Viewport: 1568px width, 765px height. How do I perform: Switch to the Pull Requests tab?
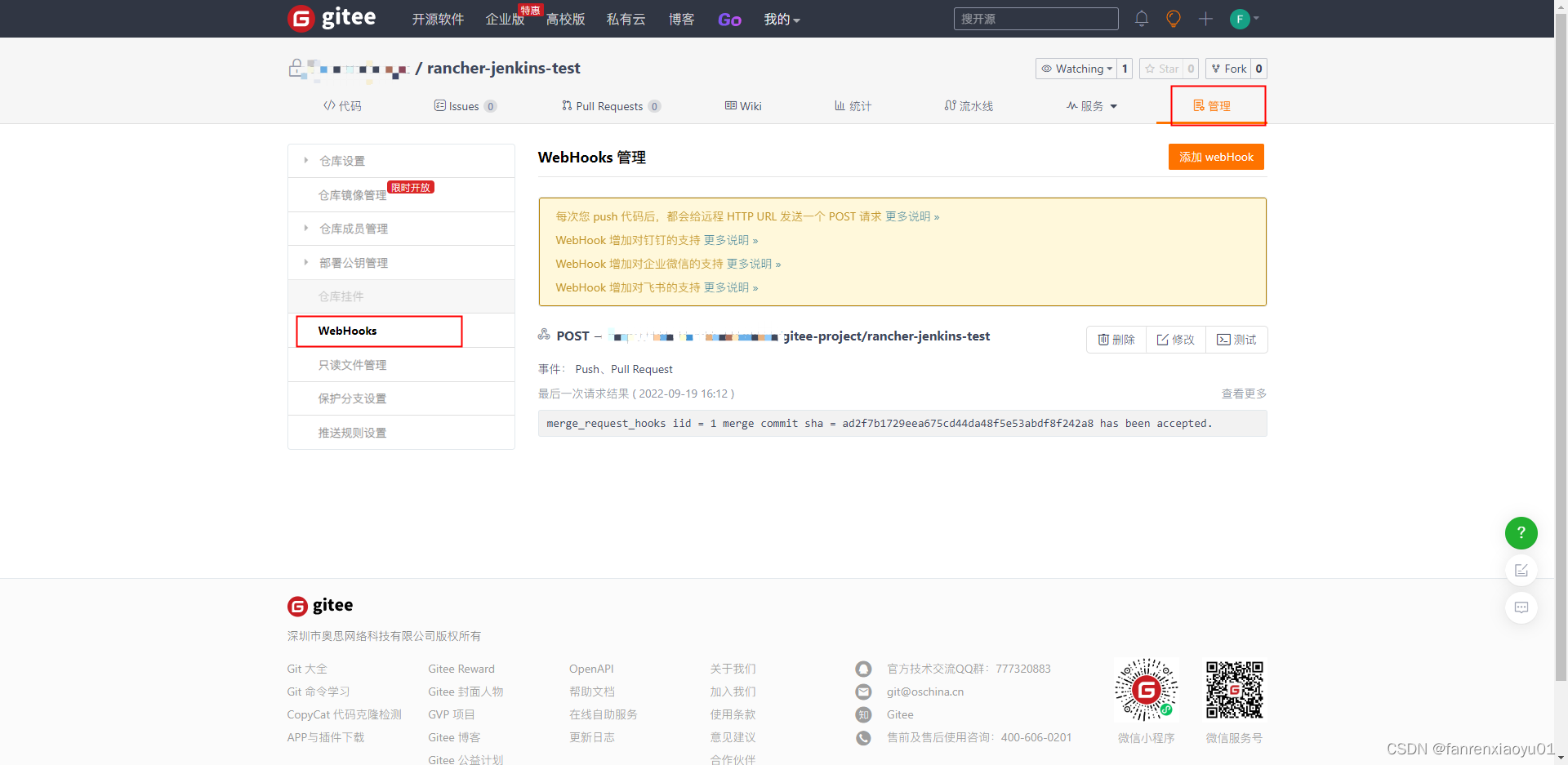[611, 106]
